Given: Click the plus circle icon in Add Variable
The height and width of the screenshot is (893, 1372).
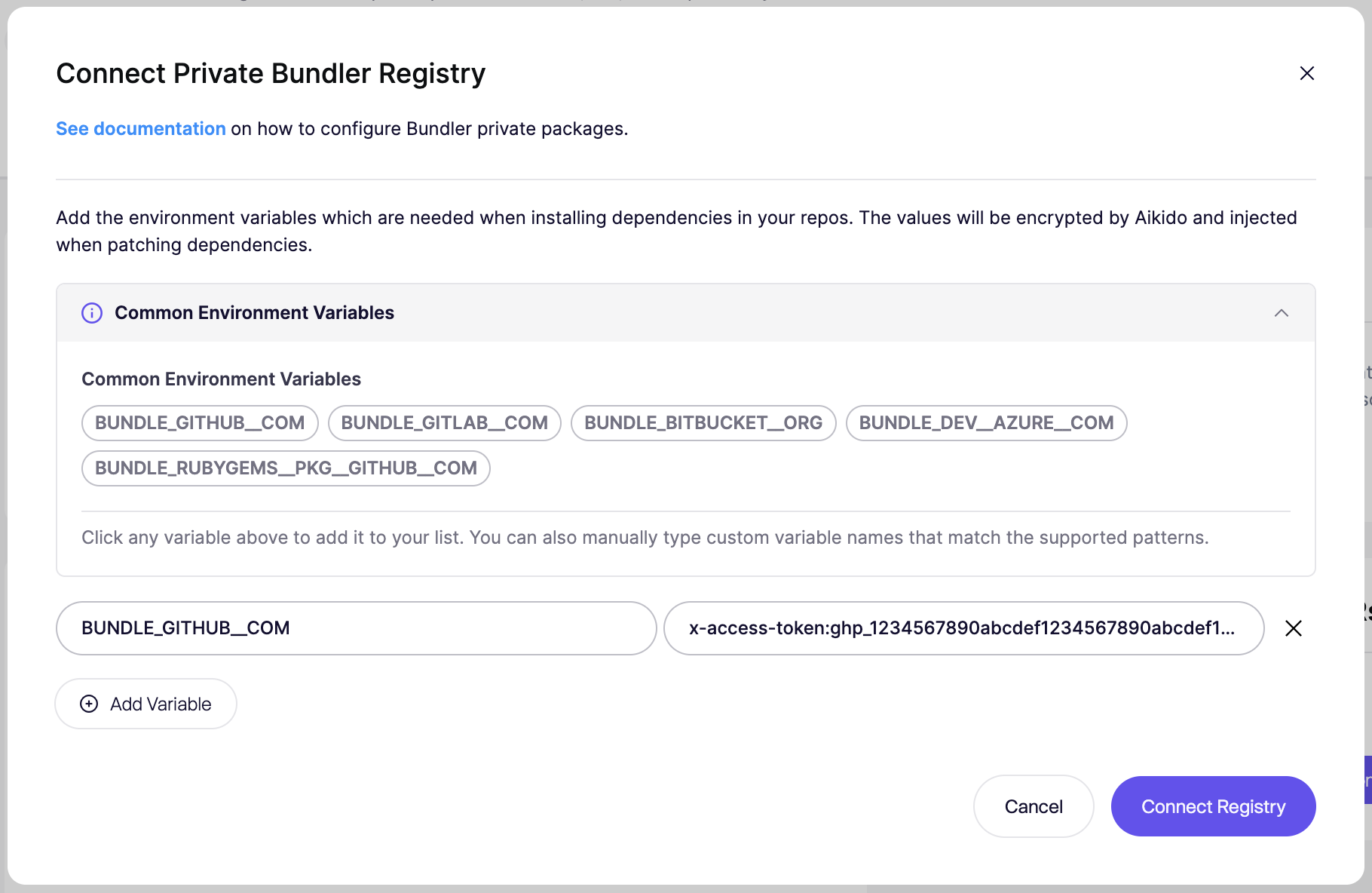Looking at the screenshot, I should click(x=89, y=704).
